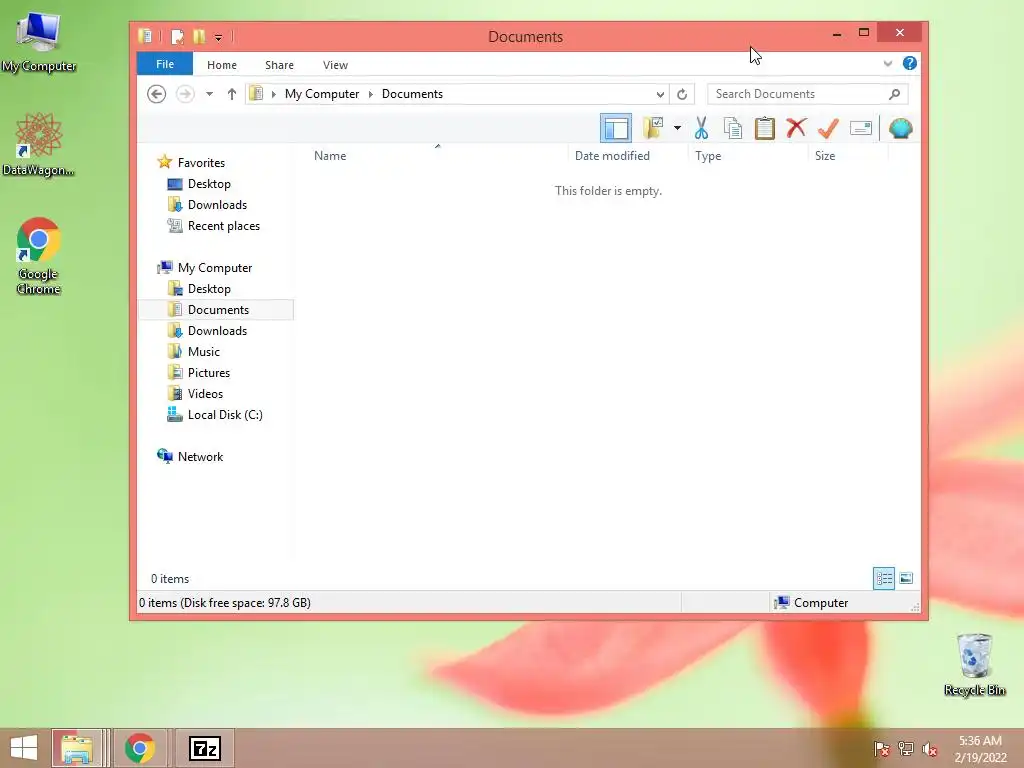Click the folder icon in title bar
Image resolution: width=1024 pixels, height=768 pixels.
point(145,37)
